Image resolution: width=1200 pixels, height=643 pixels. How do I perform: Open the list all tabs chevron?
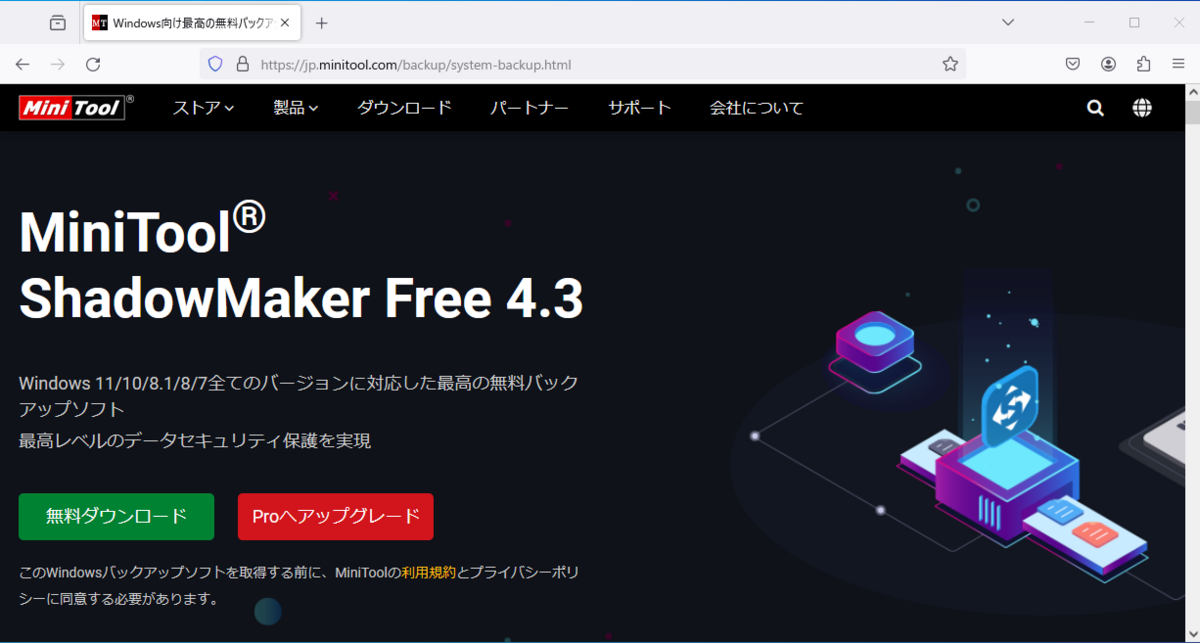point(1010,22)
